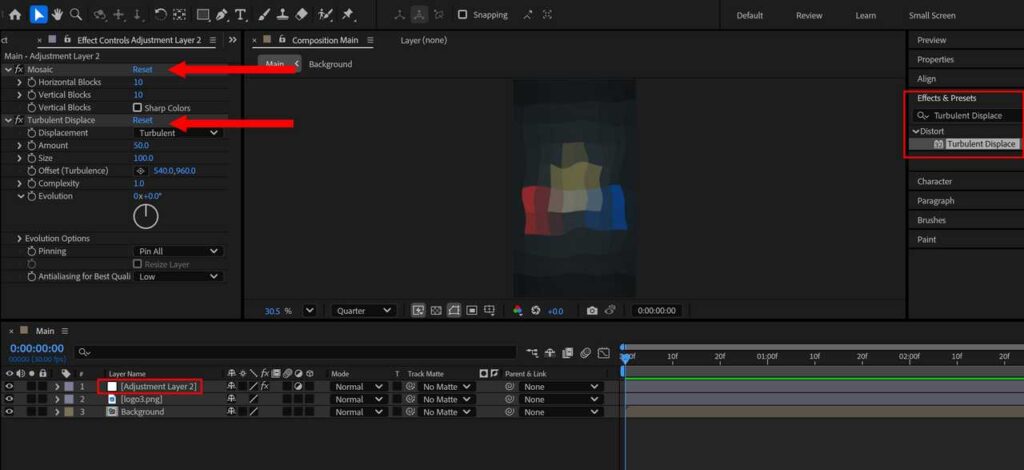Open the magnification ratio dropdown
This screenshot has width=1024, height=470.
[310, 311]
